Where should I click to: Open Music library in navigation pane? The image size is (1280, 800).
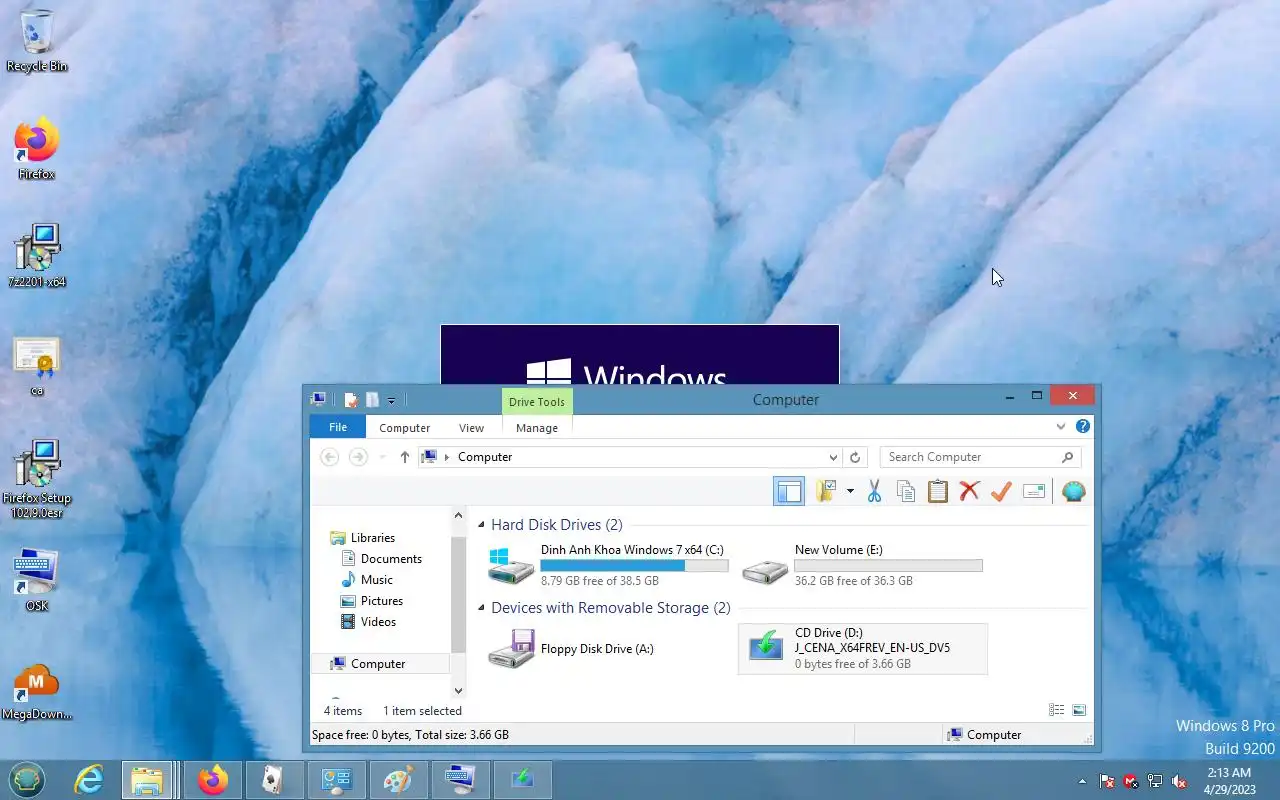(366, 580)
